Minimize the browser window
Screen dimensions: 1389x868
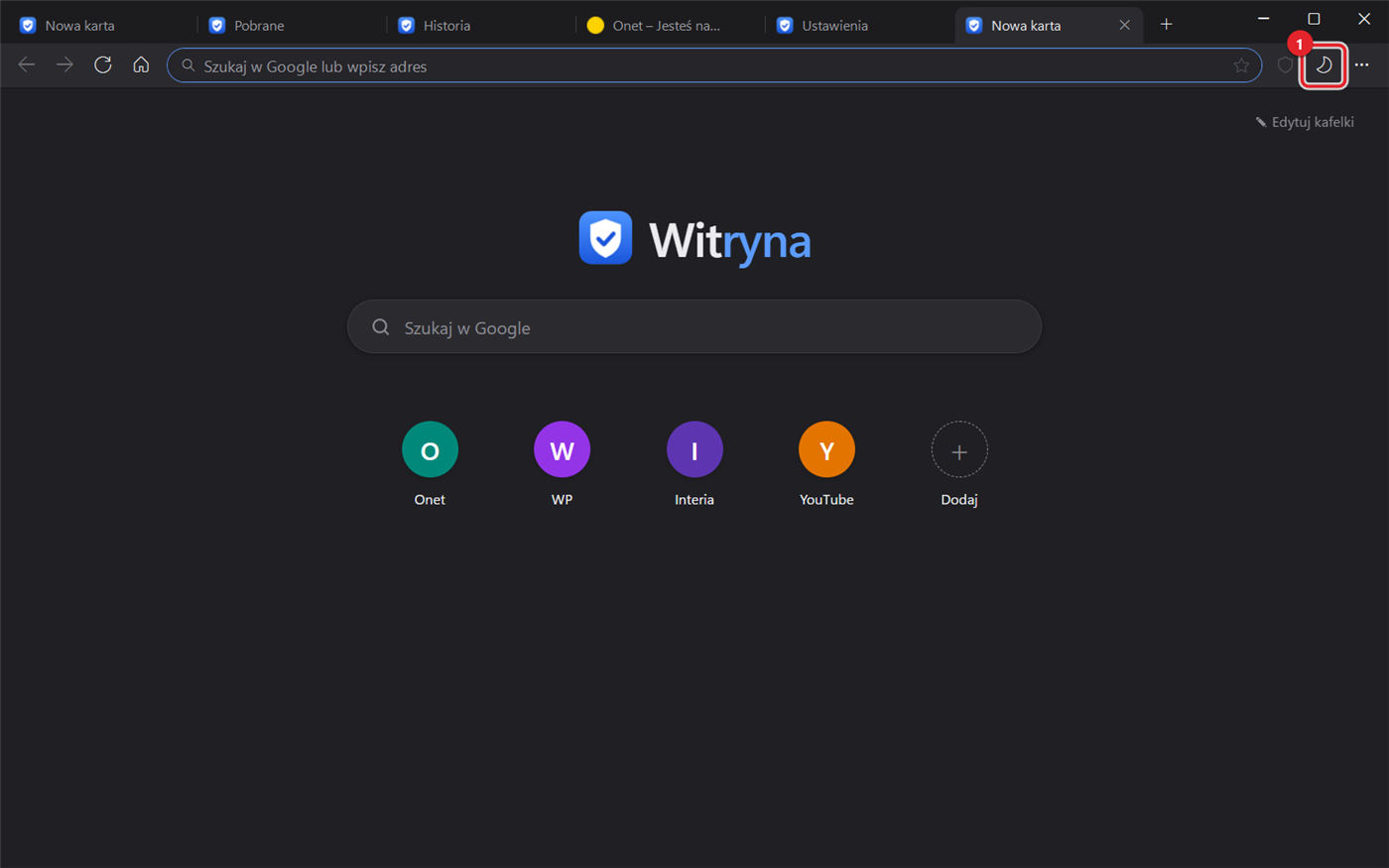pyautogui.click(x=1263, y=19)
